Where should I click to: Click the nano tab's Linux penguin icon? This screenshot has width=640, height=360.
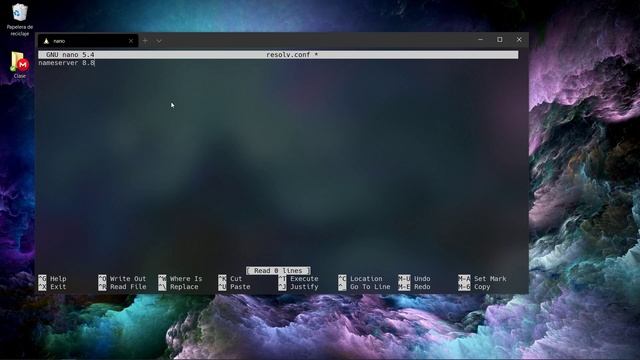[46, 41]
